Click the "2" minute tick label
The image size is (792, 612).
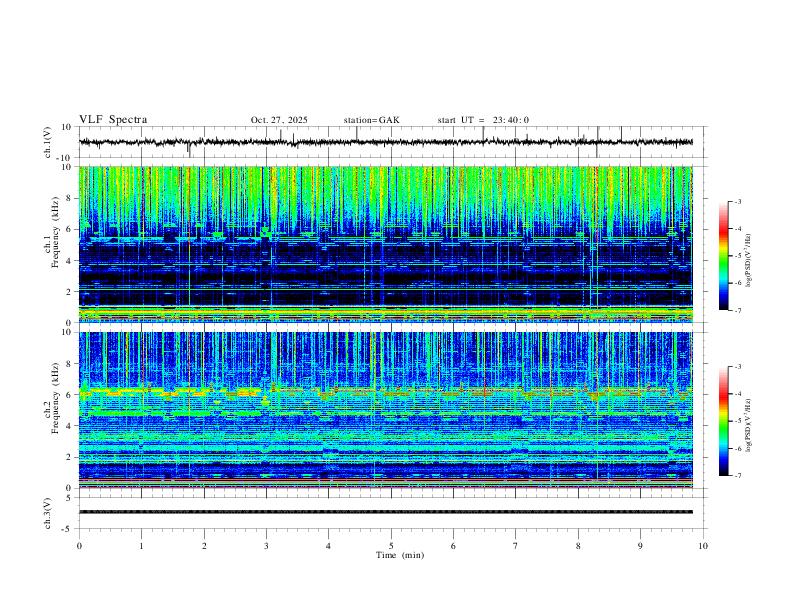204,546
